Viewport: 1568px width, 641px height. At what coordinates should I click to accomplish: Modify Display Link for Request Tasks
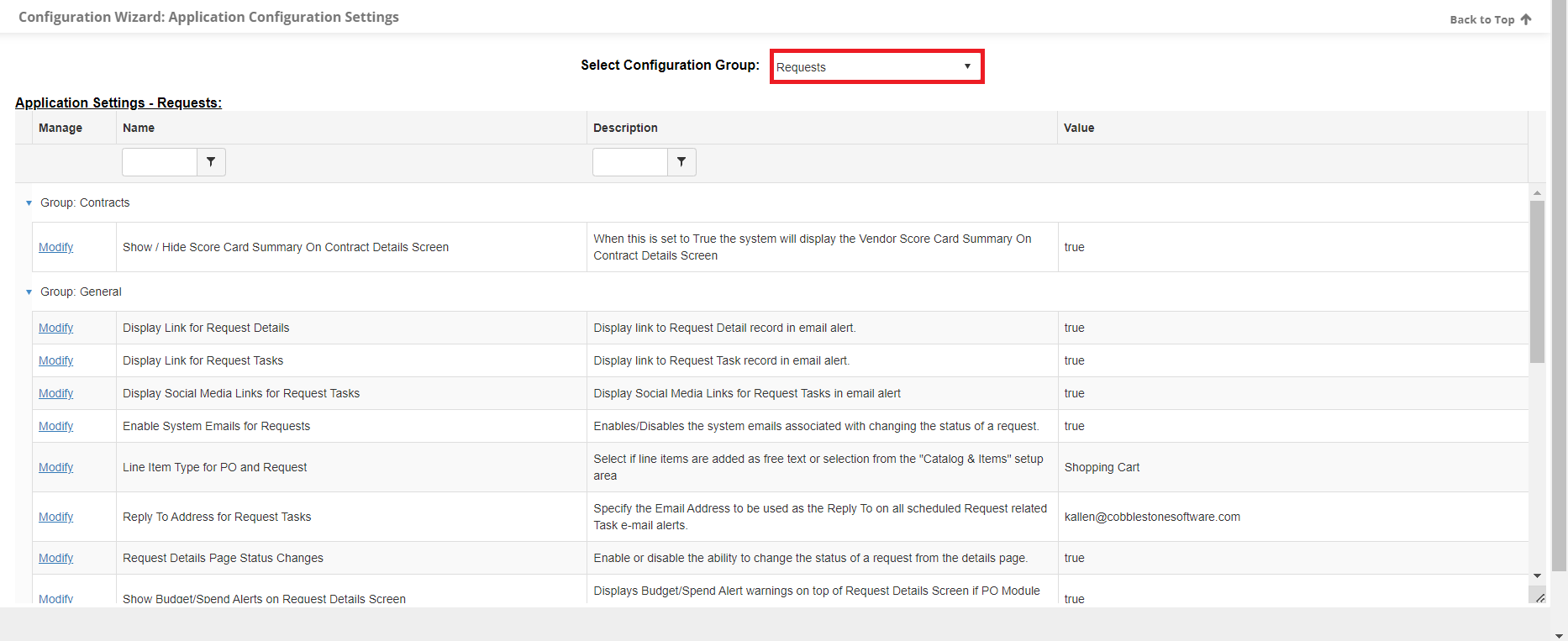point(55,360)
